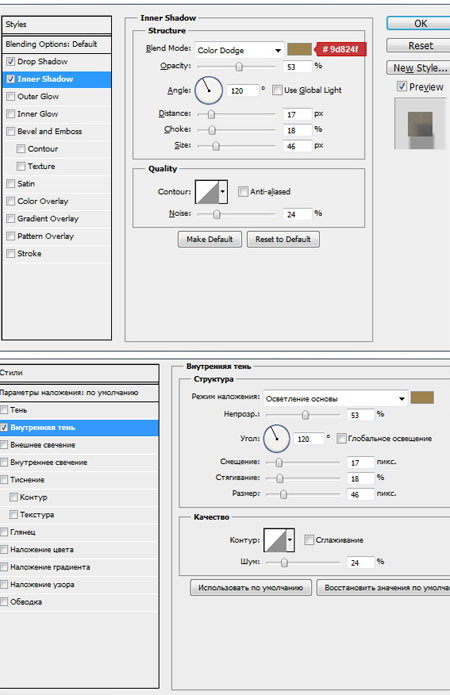
Task: Click the Make Default button
Action: (x=210, y=239)
